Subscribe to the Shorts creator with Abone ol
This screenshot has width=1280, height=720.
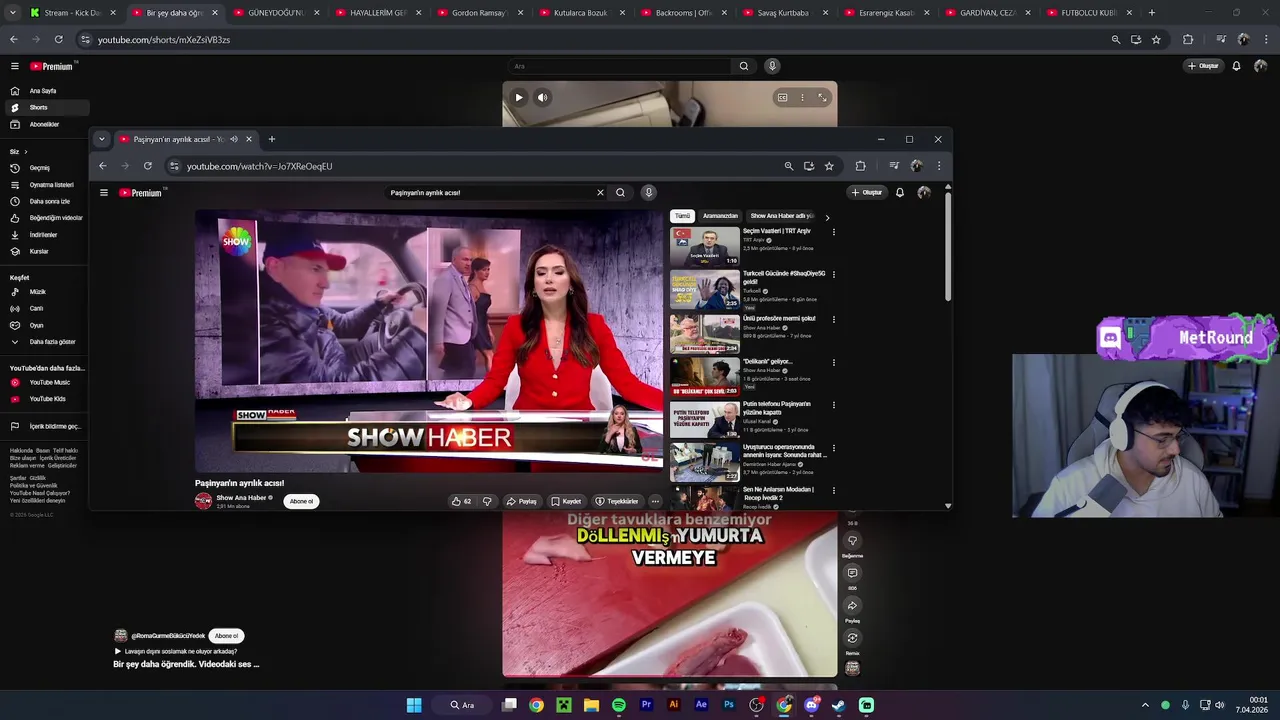coord(226,636)
